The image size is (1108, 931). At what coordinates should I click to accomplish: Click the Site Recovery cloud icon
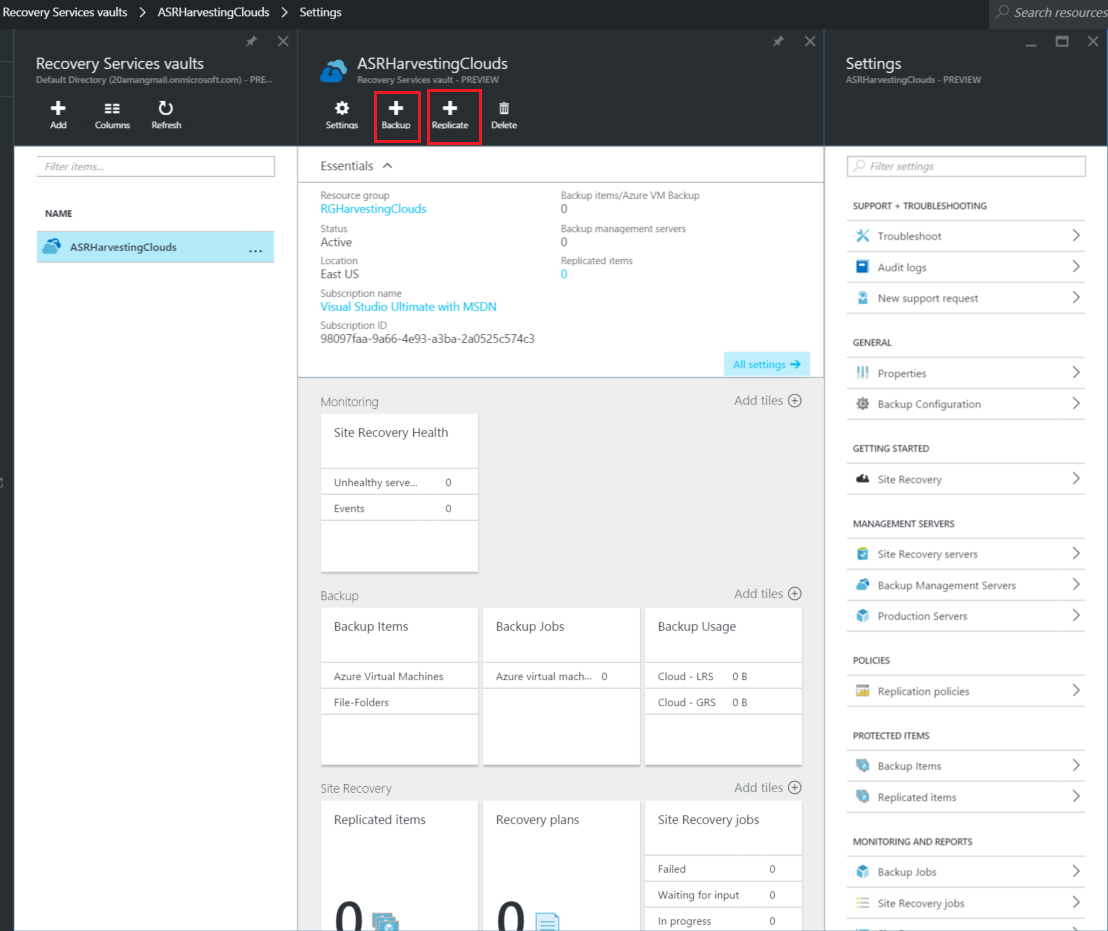tap(863, 479)
